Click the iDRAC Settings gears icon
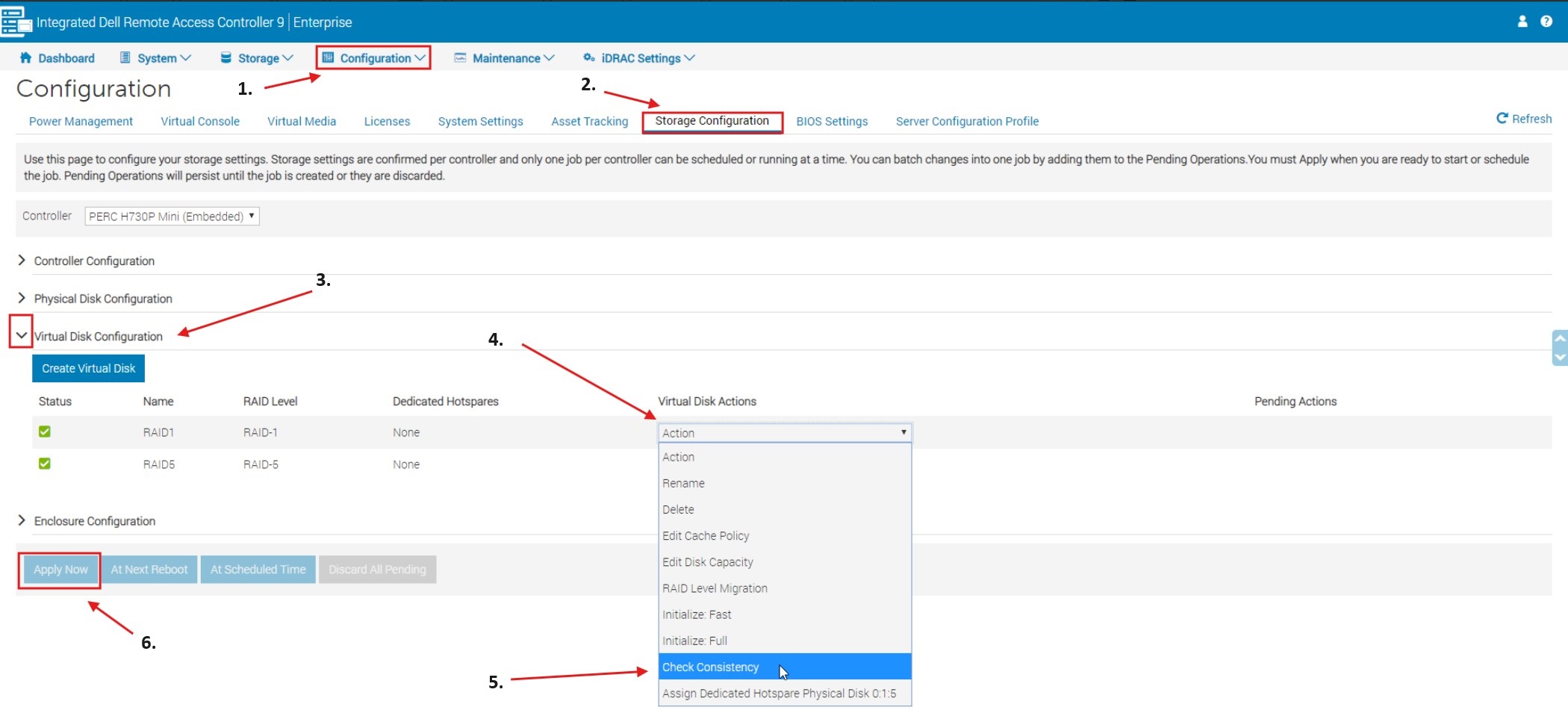This screenshot has height=710, width=1568. click(589, 57)
